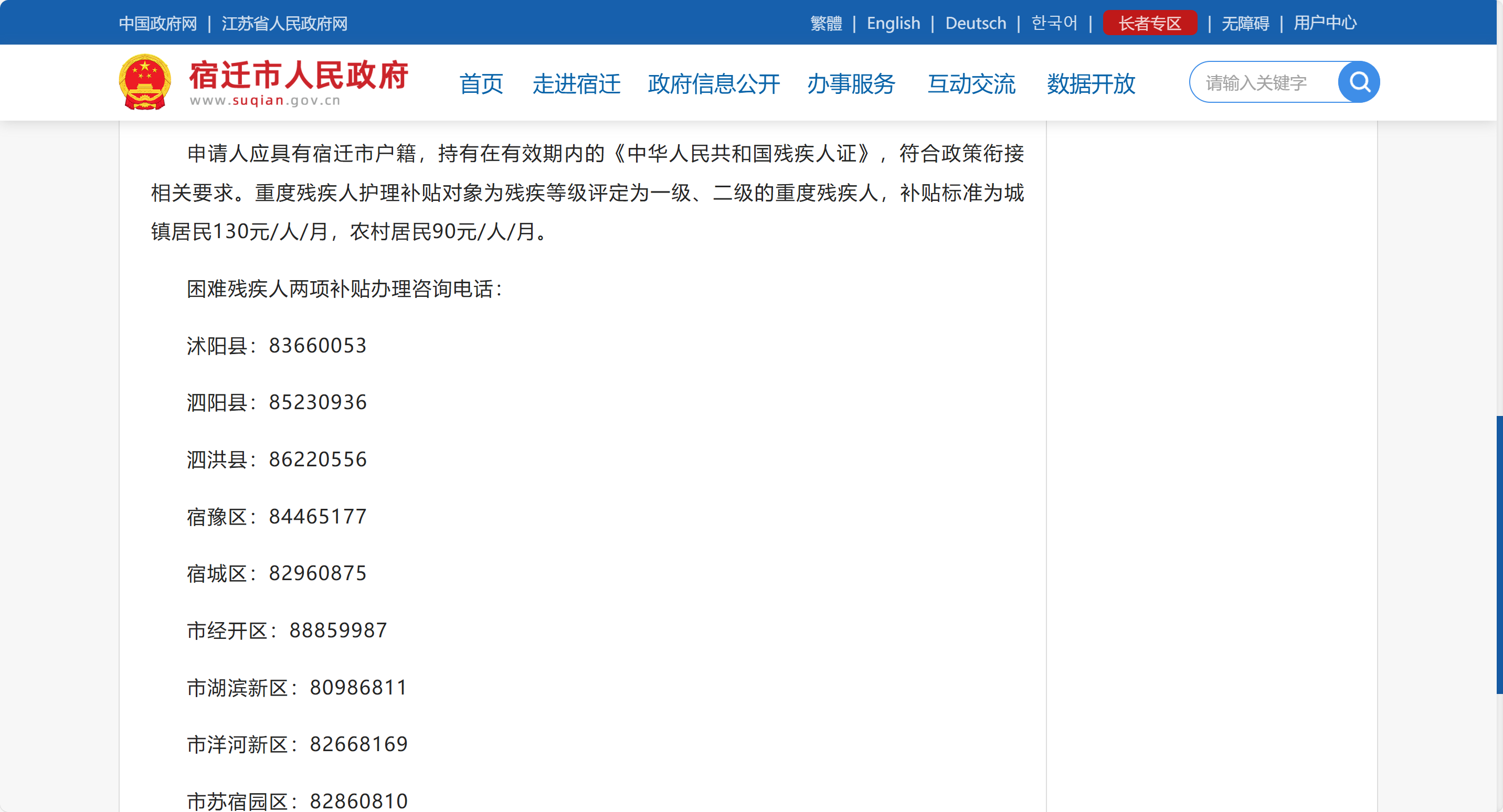Select 互动交流 in the navigation bar
The image size is (1503, 812).
971,84
